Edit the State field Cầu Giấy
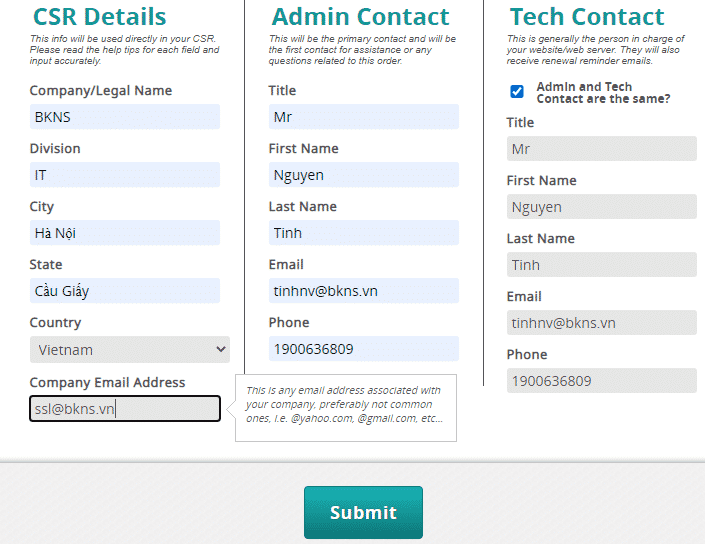Screen dimensions: 705x544 click(x=125, y=291)
